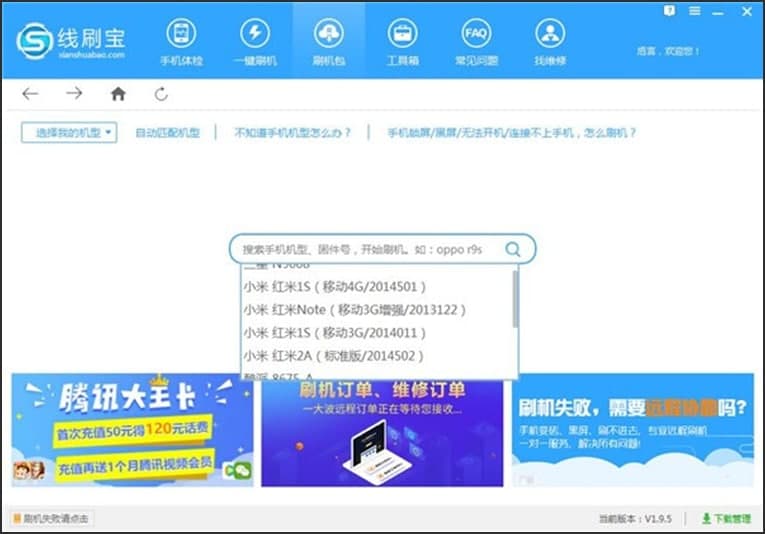This screenshot has width=765, height=534.
Task: Expand the 选择我的机型 dropdown
Action: click(x=69, y=132)
